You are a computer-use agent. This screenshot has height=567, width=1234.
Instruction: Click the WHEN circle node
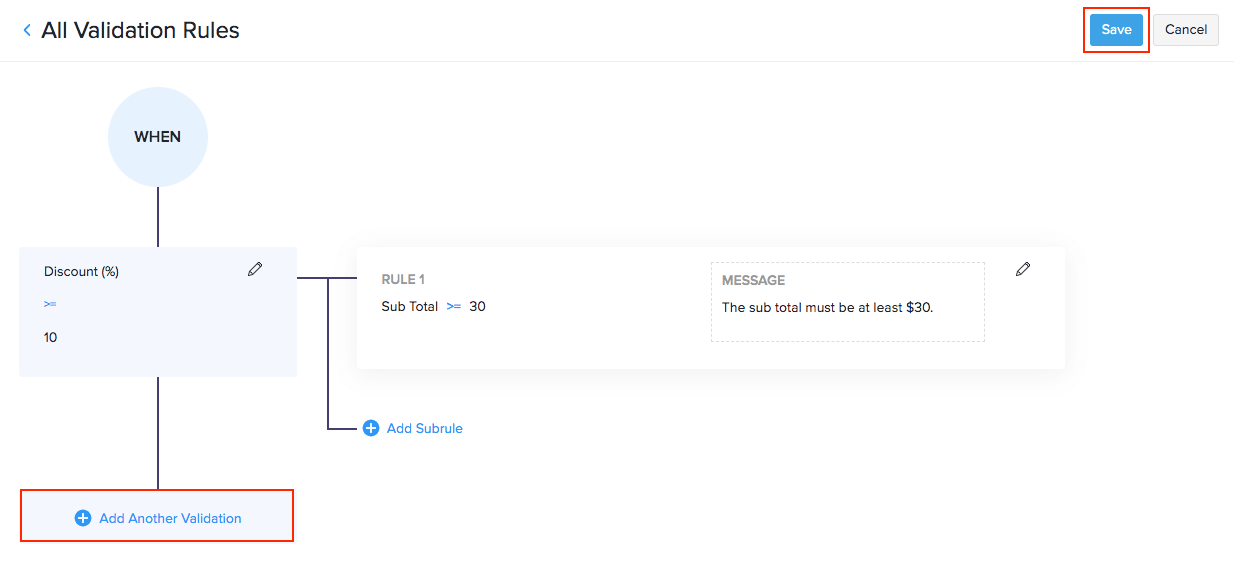click(158, 137)
